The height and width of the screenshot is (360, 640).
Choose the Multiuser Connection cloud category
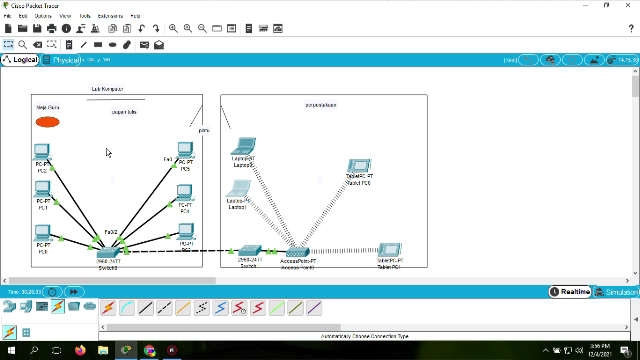click(90, 306)
